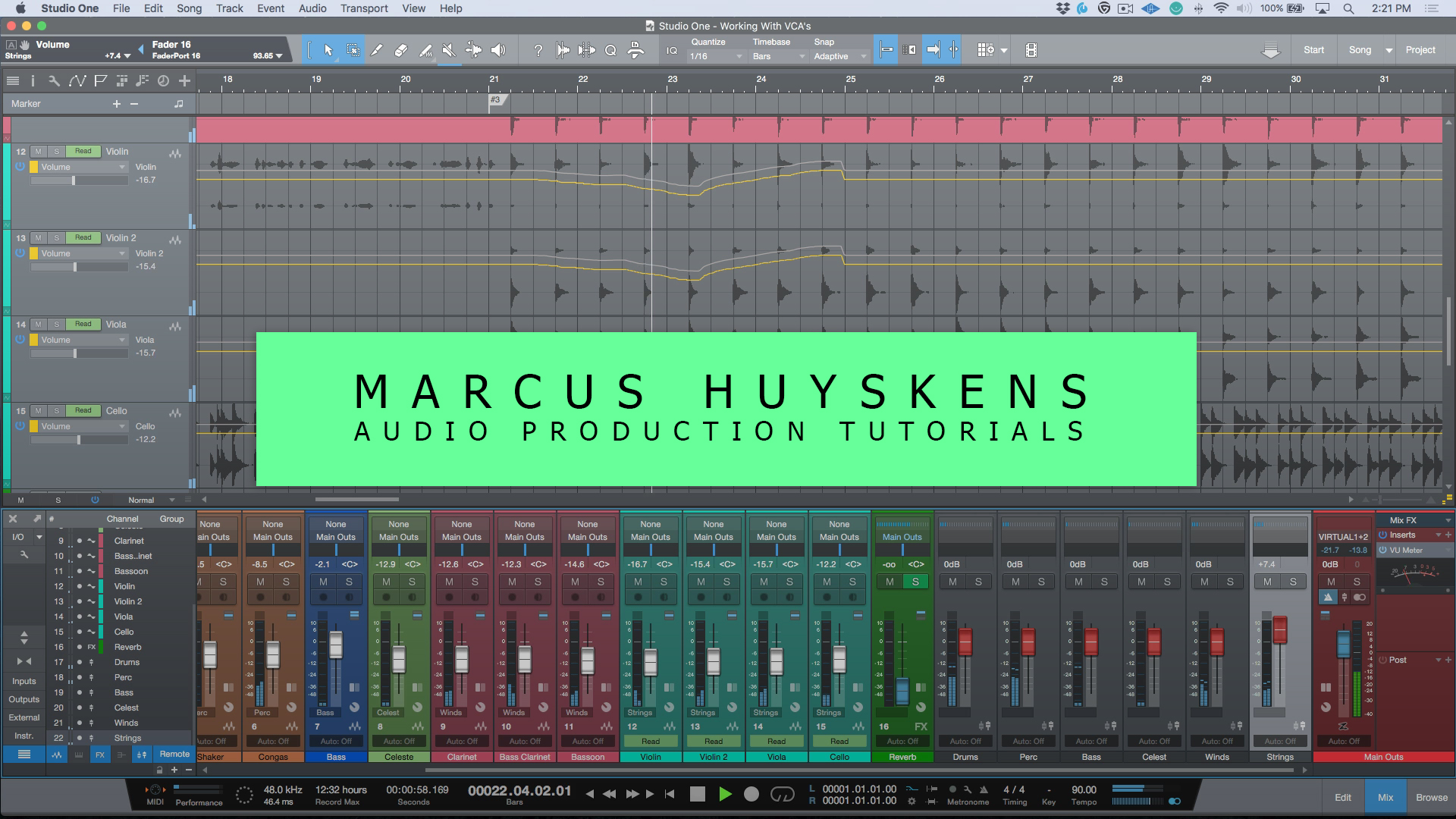Add a marker with Marker plus button
The image size is (1456, 819).
tap(117, 104)
